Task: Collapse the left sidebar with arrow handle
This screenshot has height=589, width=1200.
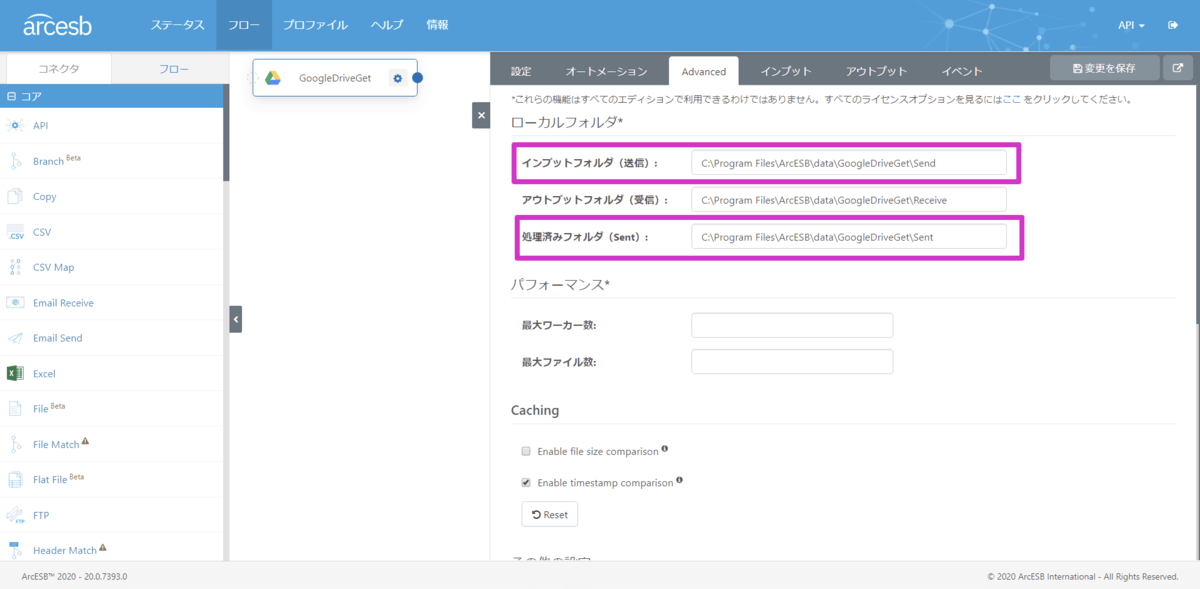Action: coord(236,319)
